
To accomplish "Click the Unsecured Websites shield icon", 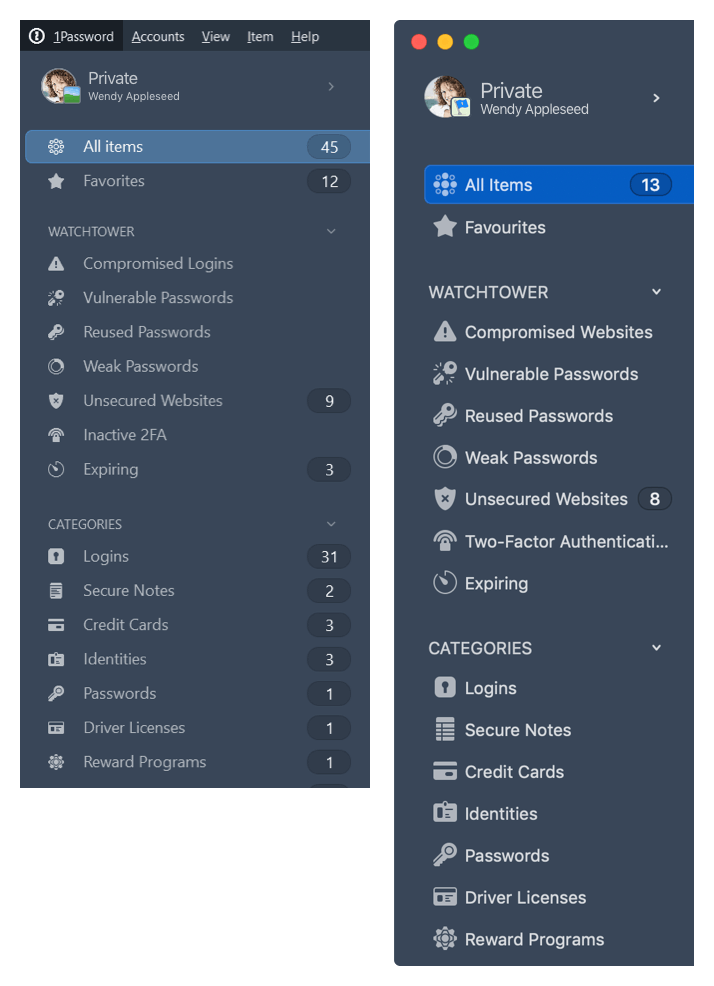I will coord(56,400).
